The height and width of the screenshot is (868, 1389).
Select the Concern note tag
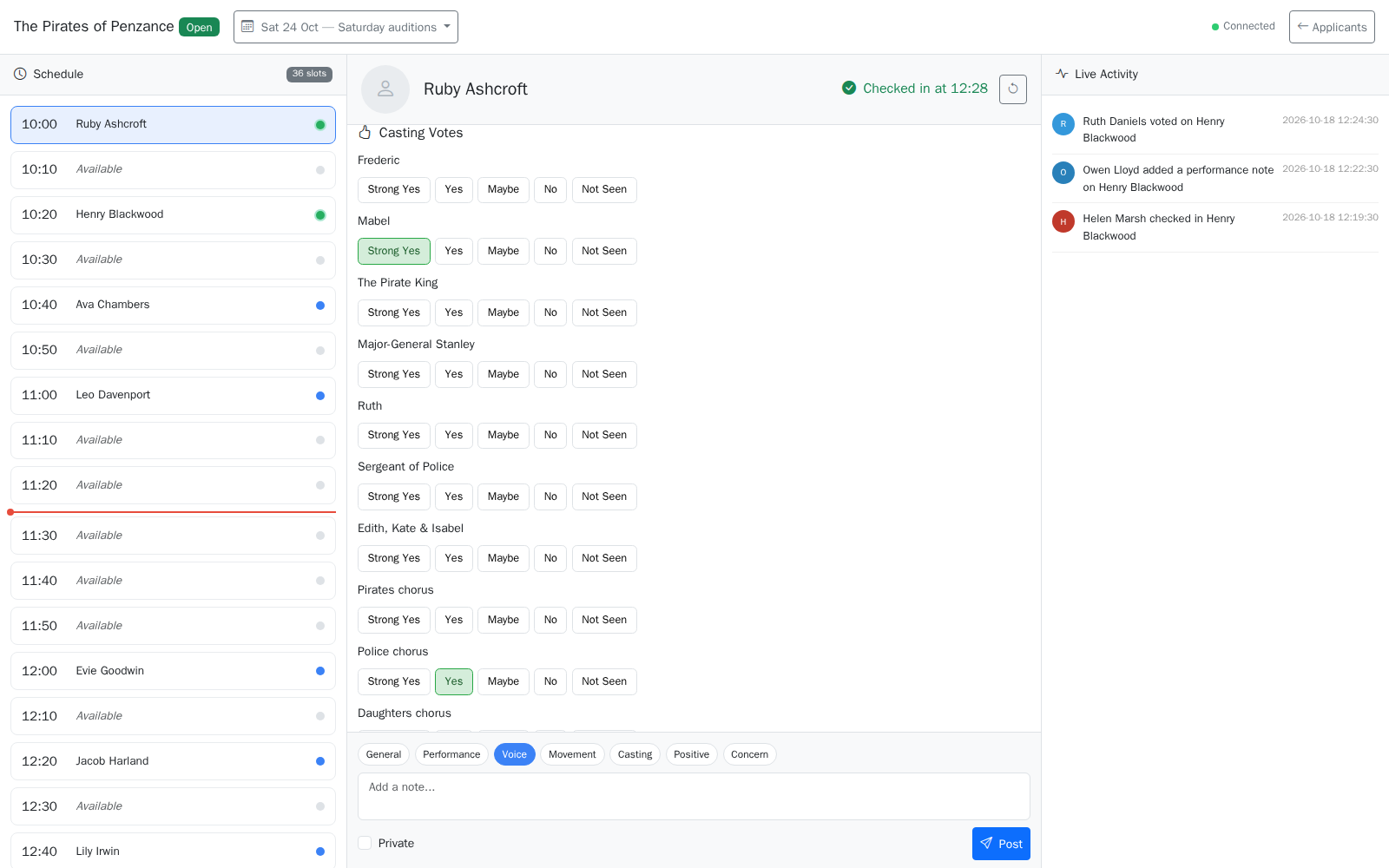[750, 754]
